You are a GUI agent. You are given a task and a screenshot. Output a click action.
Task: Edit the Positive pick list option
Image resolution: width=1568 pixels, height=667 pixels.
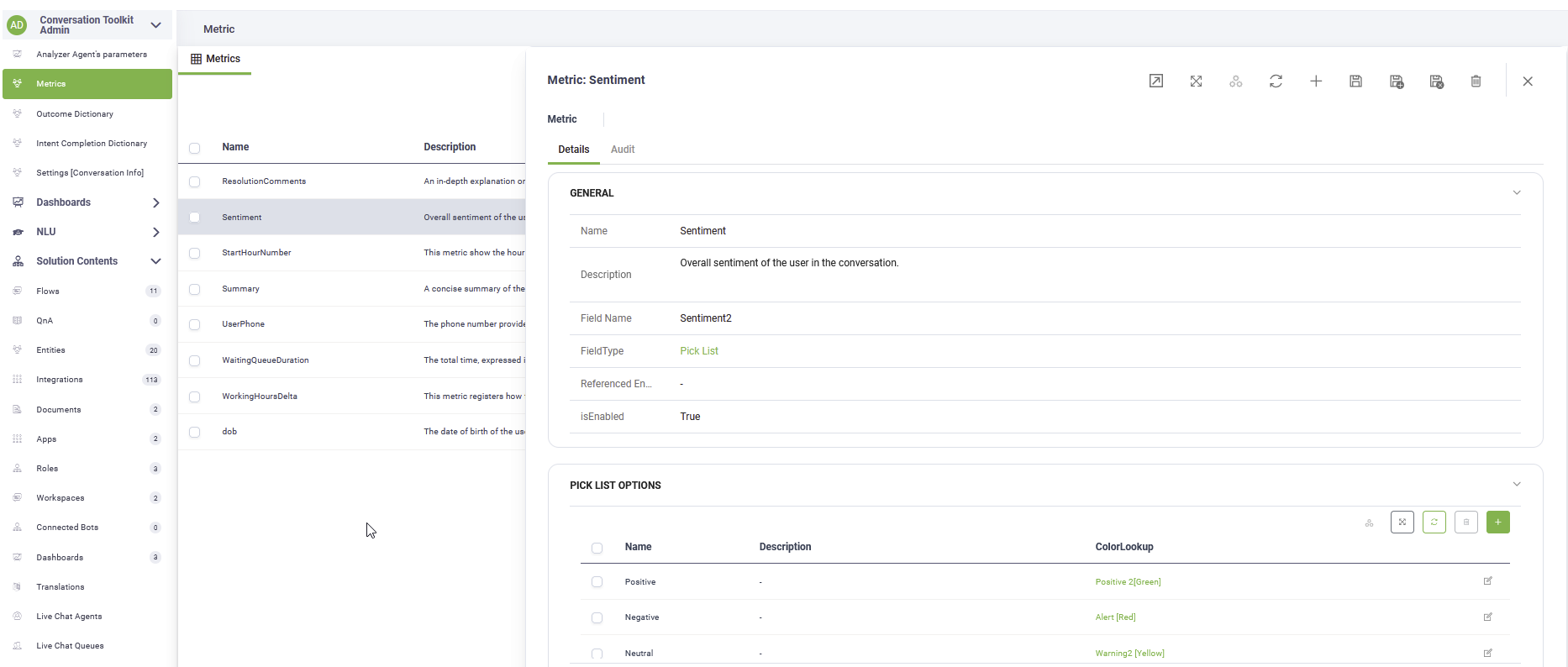point(1487,581)
